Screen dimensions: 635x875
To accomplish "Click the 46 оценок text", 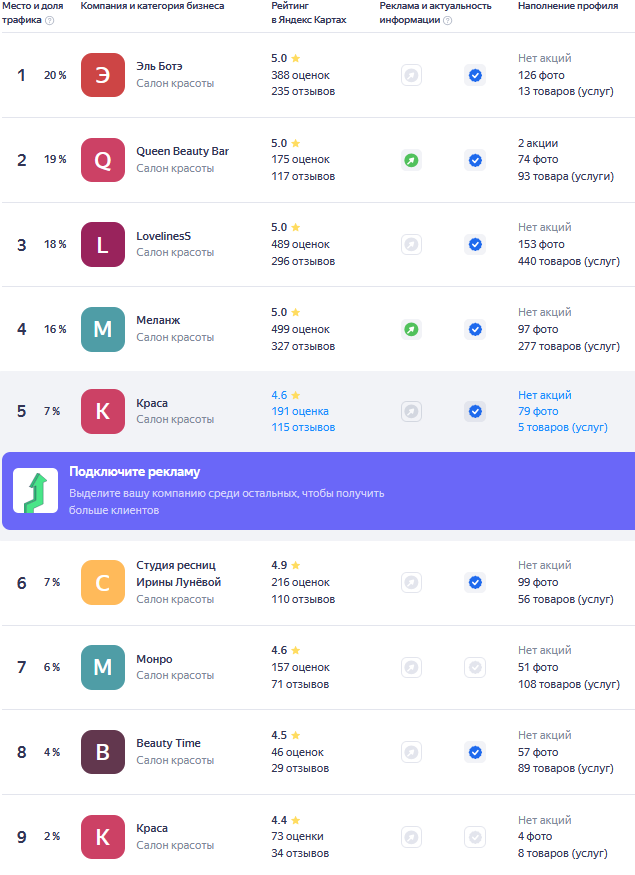I will [297, 752].
